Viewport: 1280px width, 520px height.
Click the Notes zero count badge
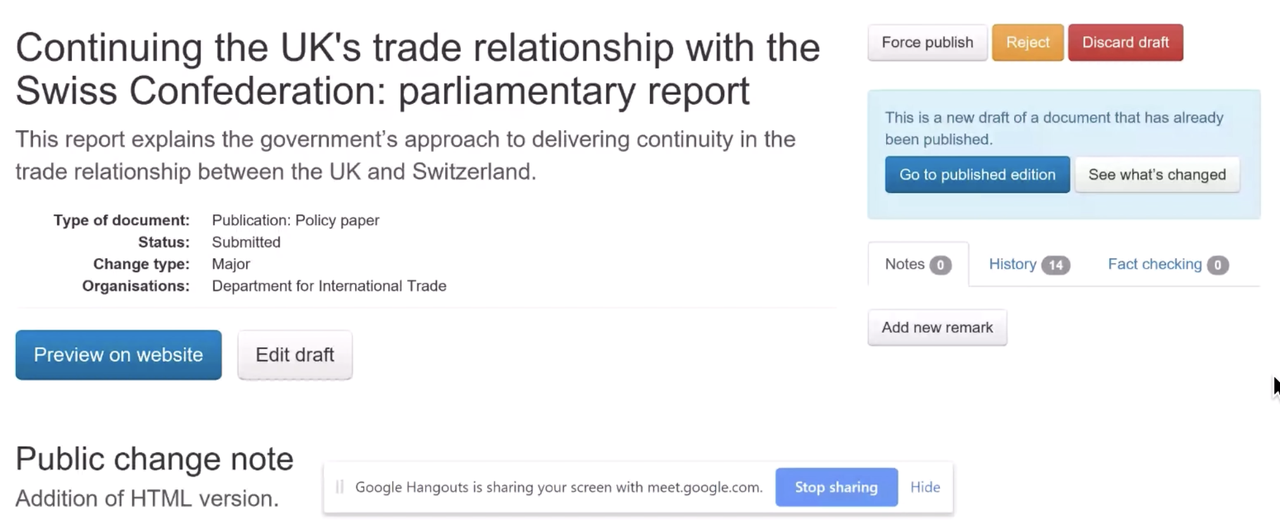[940, 266]
